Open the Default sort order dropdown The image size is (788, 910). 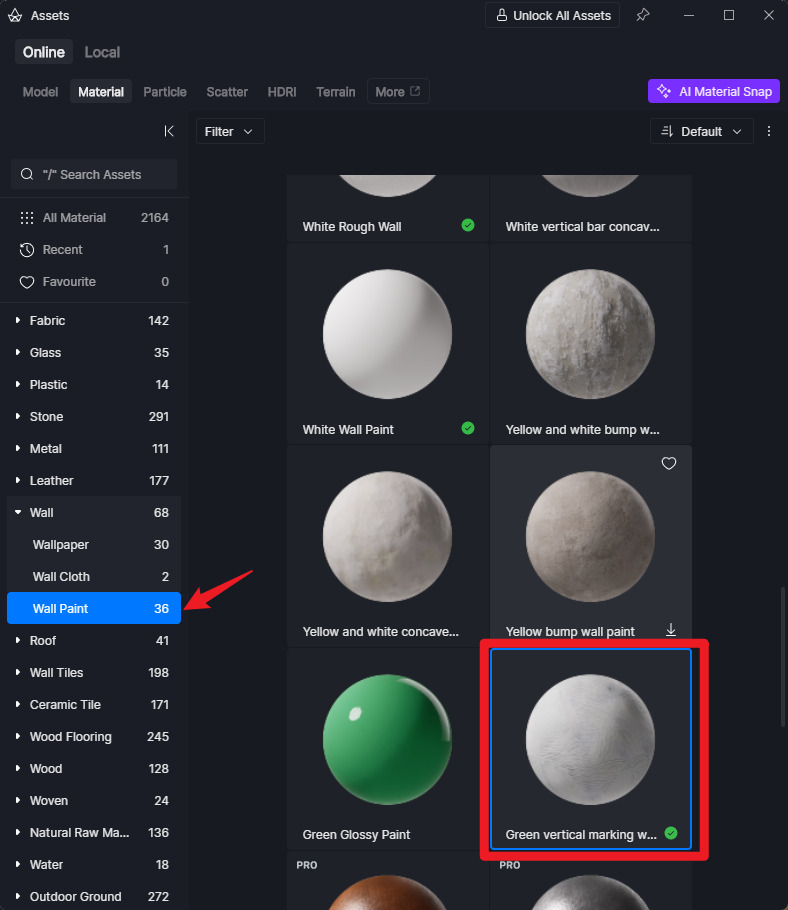click(x=702, y=131)
